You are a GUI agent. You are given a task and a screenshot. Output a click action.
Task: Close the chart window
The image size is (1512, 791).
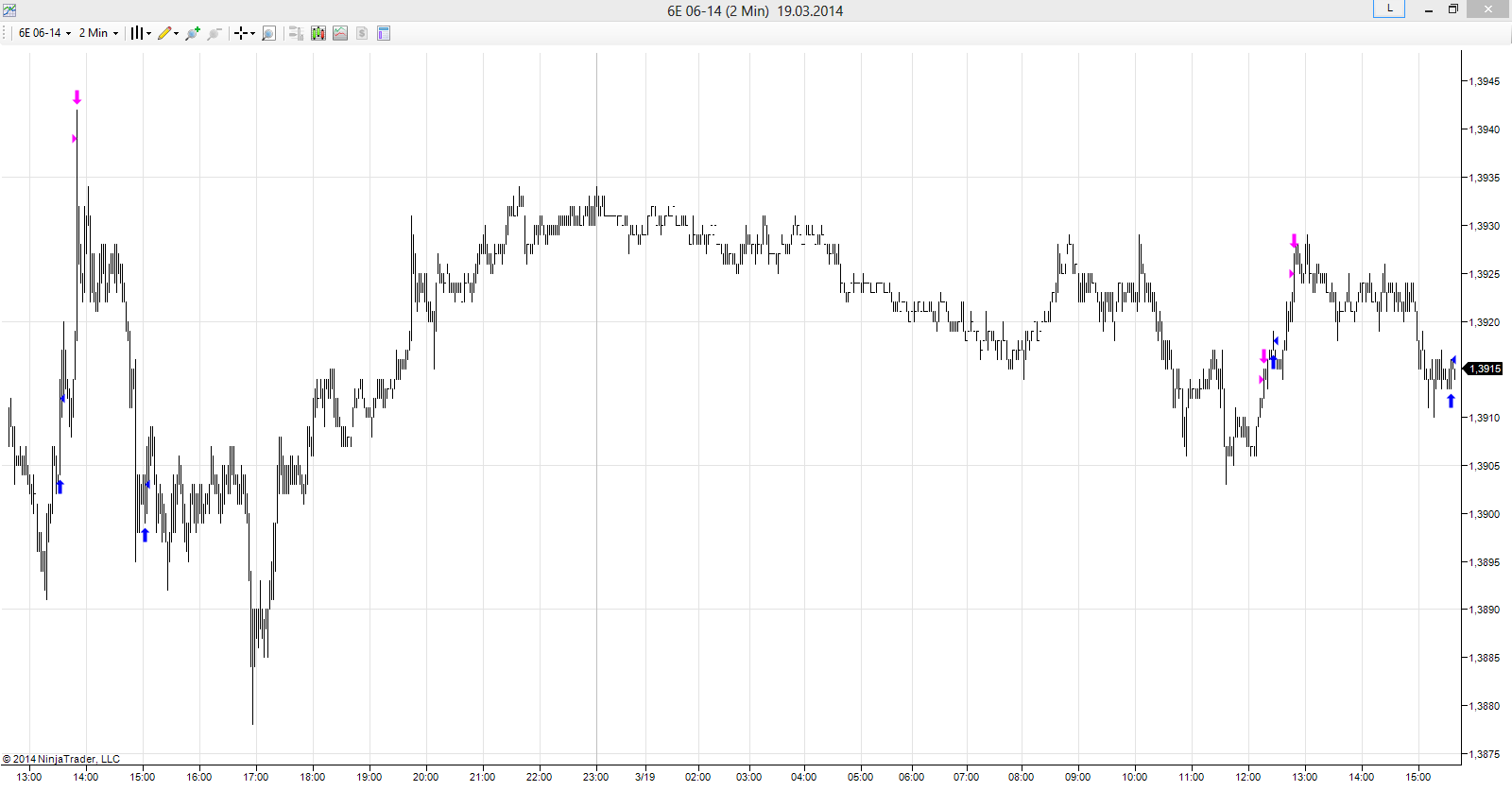[x=1488, y=9]
